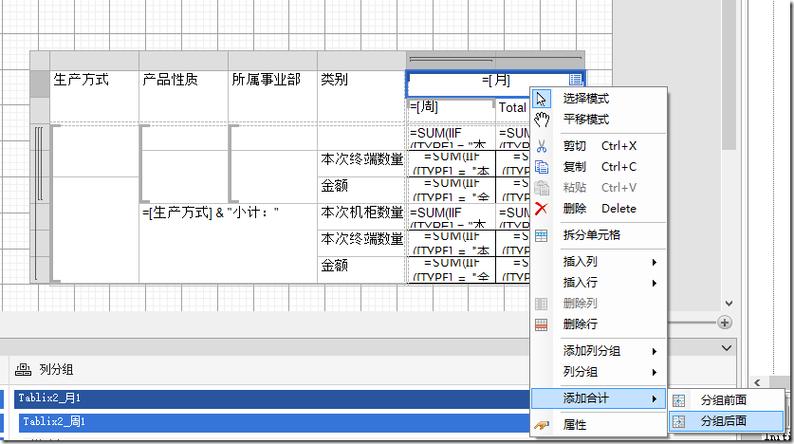Select 删除 Delete menu entry
This screenshot has width=794, height=444.
point(600,208)
